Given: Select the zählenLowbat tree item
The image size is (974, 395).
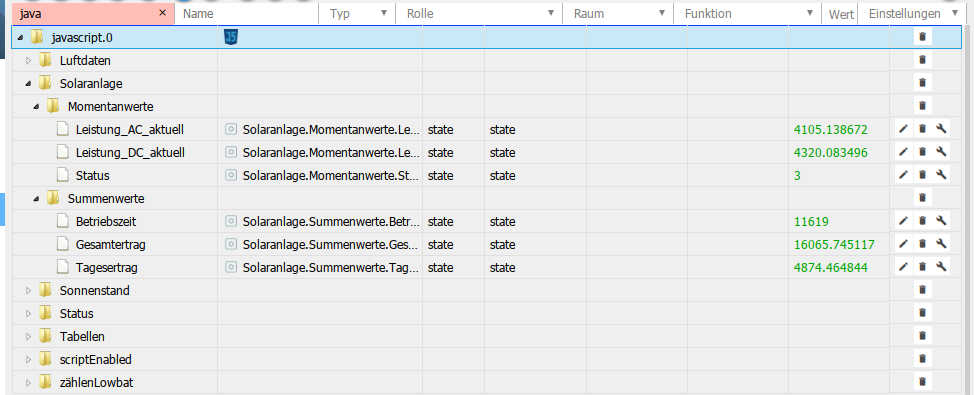Looking at the screenshot, I should 96,383.
